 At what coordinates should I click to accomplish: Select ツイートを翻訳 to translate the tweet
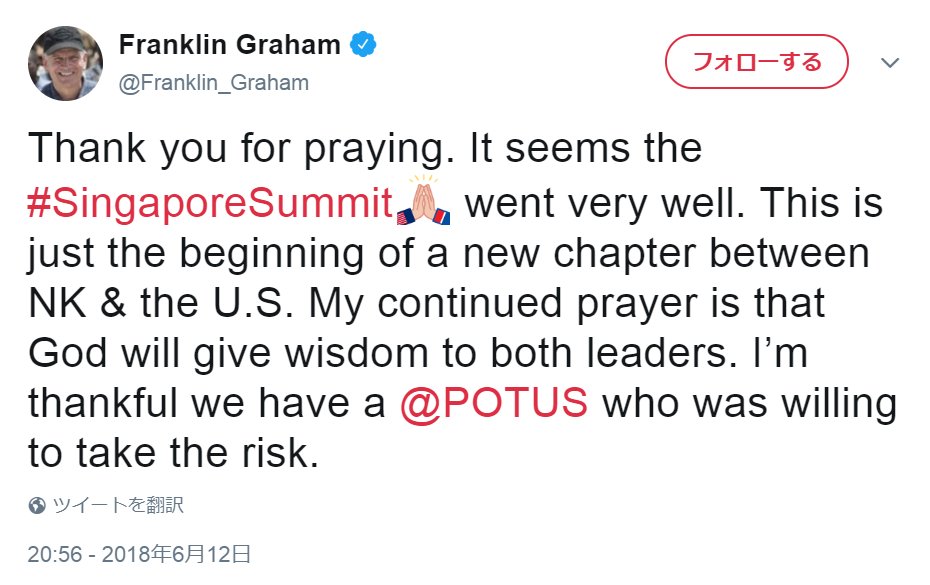(x=119, y=505)
